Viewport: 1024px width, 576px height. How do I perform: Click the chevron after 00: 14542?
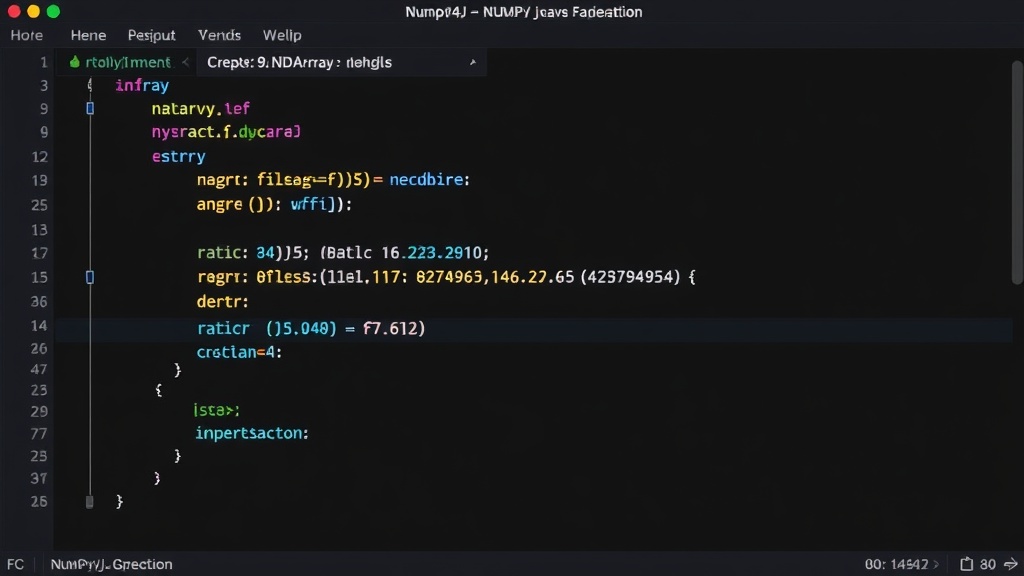pyautogui.click(x=936, y=564)
